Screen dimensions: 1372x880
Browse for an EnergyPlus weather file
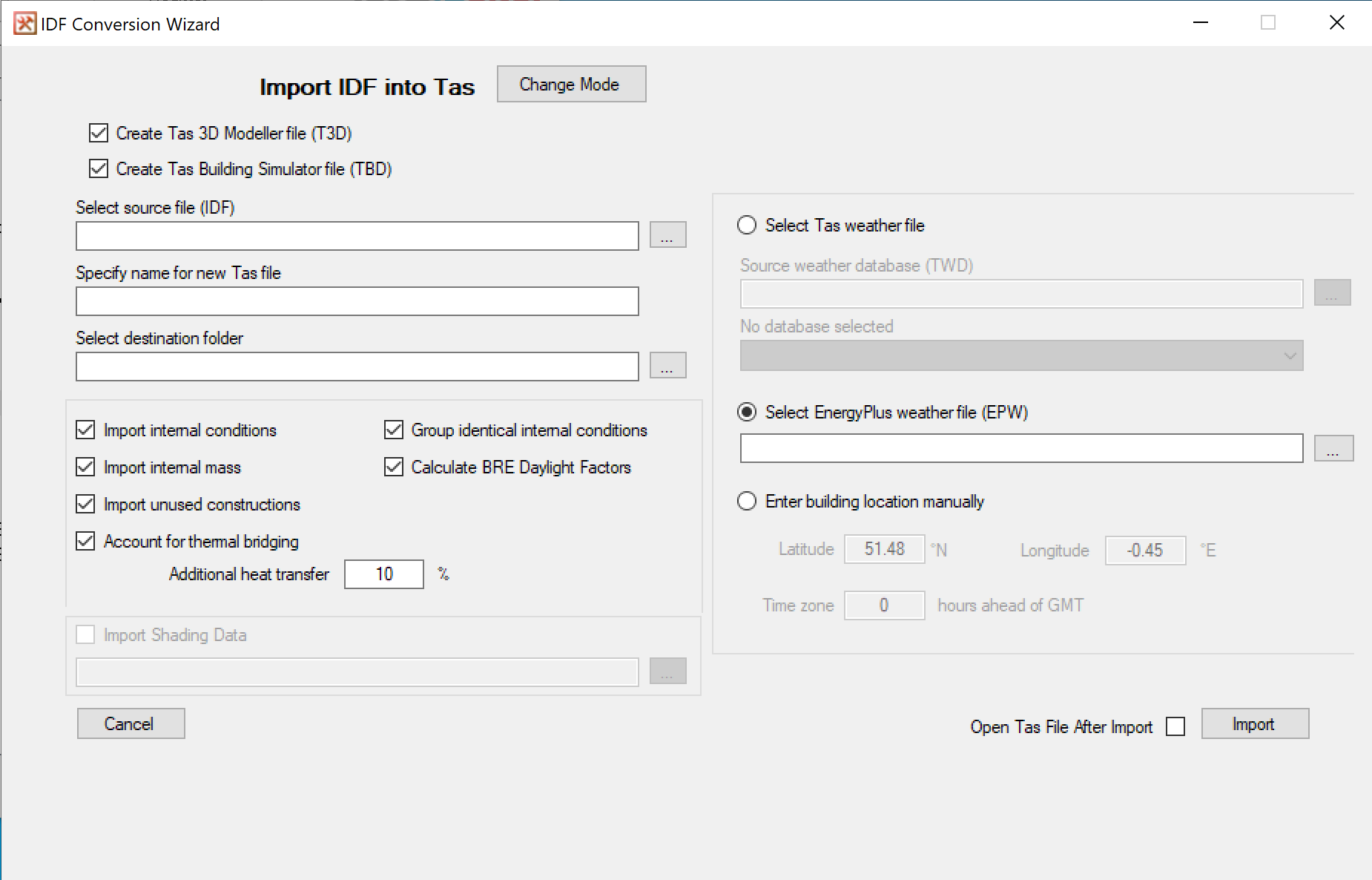tap(1333, 447)
